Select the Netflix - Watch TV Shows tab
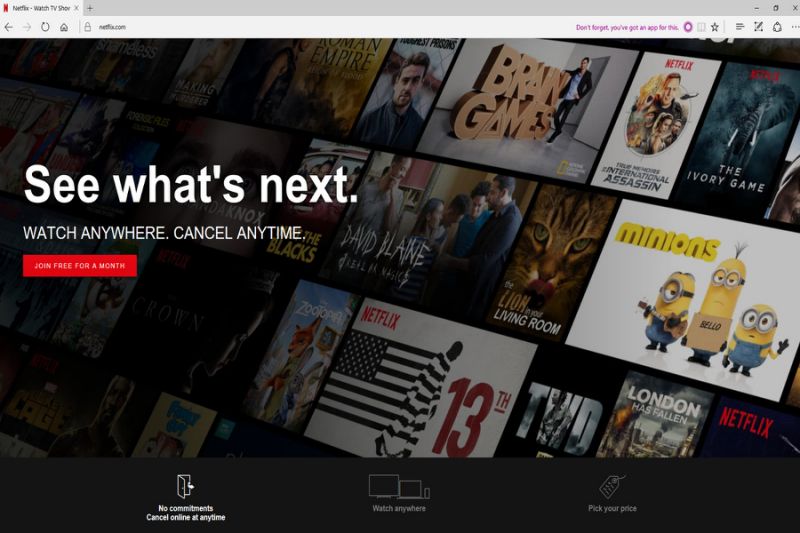This screenshot has height=533, width=800. (41, 8)
